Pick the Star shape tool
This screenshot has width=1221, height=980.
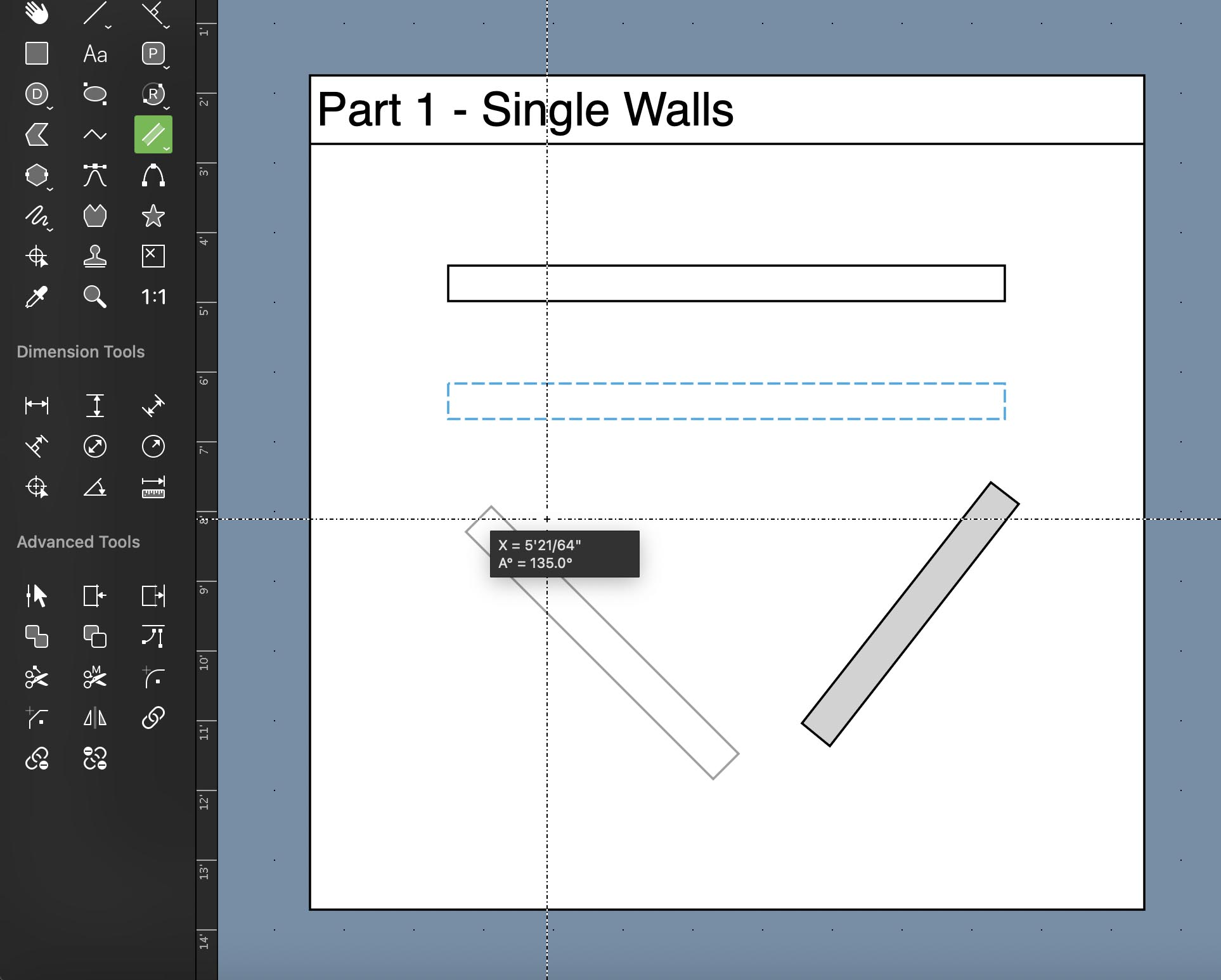coord(153,216)
